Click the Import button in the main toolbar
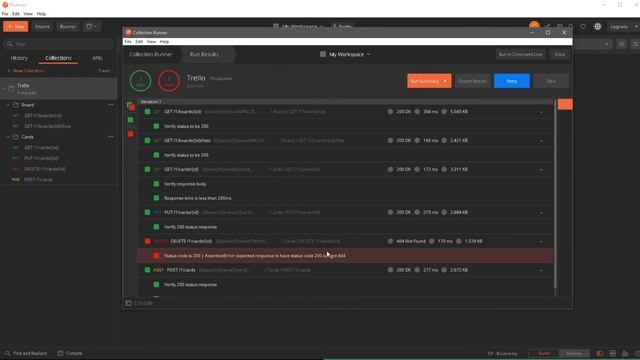Image resolution: width=640 pixels, height=360 pixels. coord(42,27)
